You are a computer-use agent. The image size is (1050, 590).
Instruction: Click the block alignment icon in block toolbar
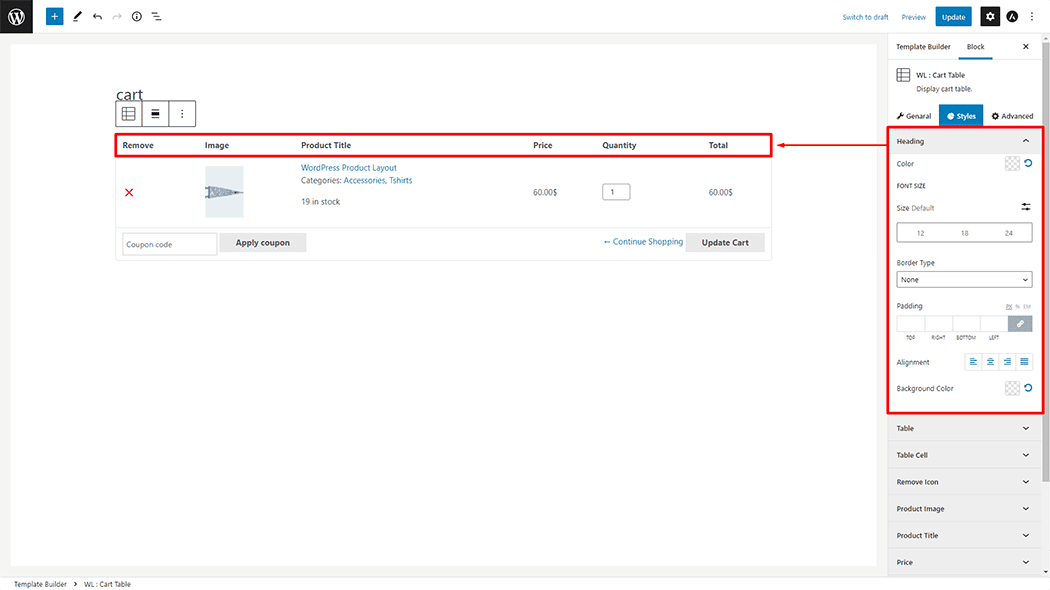(x=155, y=114)
